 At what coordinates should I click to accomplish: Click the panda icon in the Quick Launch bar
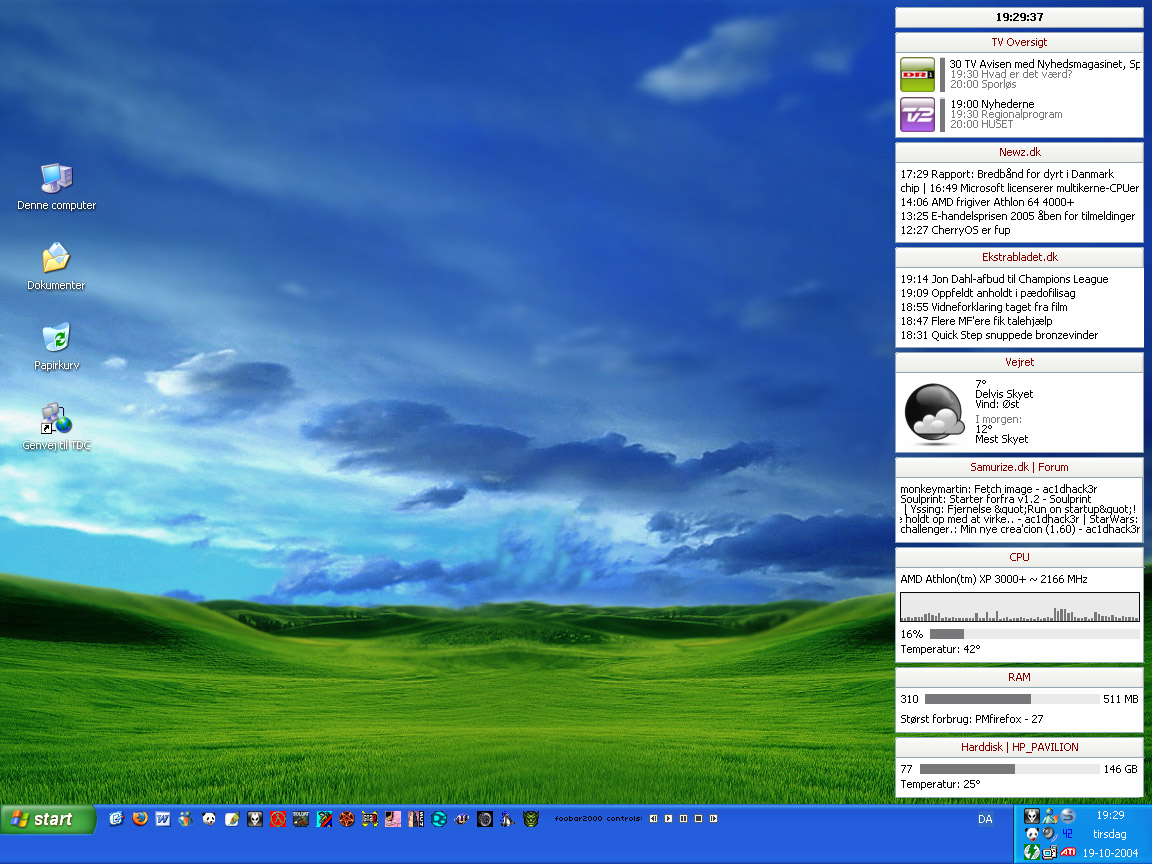tap(209, 818)
